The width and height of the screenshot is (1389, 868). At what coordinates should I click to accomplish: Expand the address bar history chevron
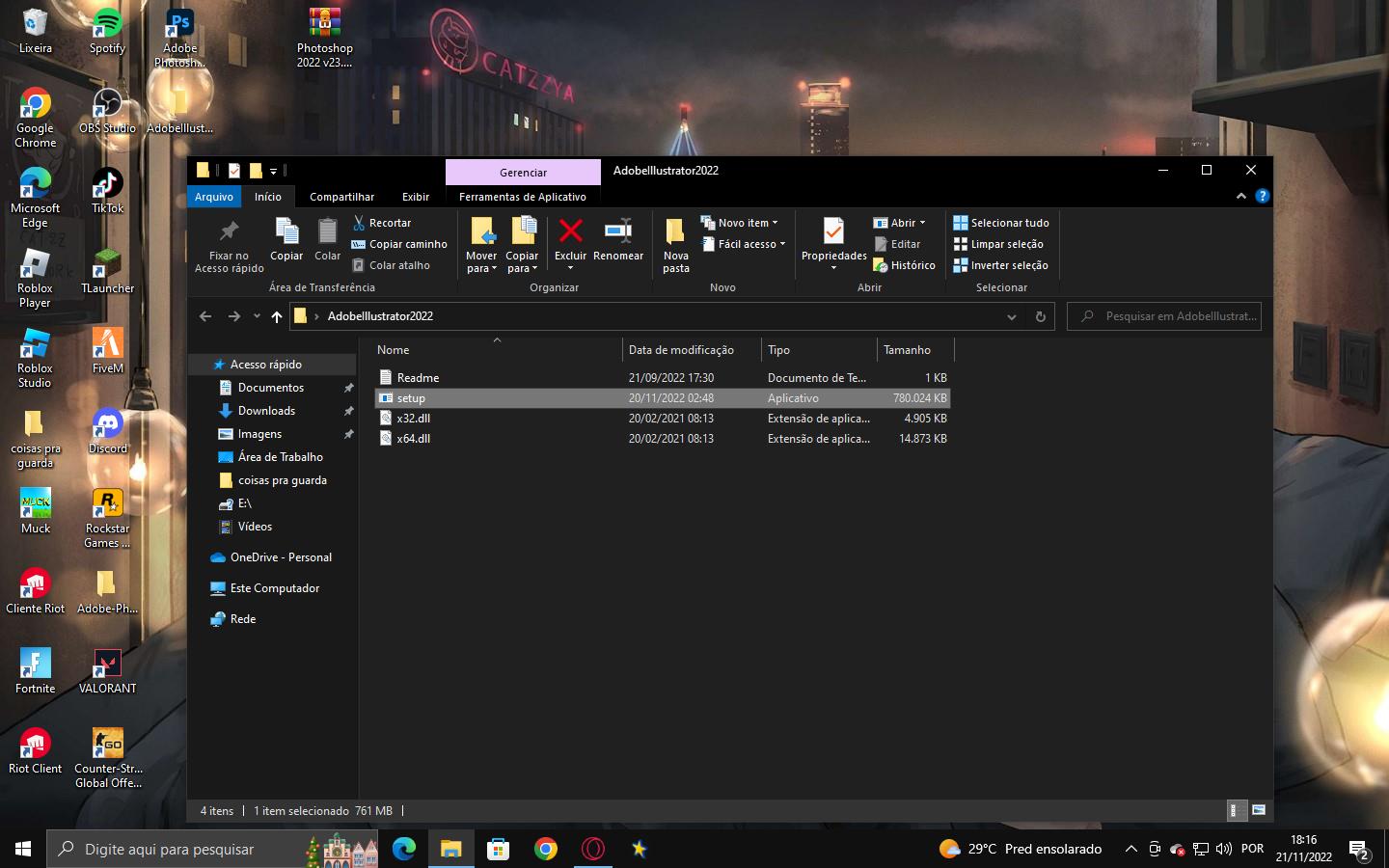point(1011,316)
